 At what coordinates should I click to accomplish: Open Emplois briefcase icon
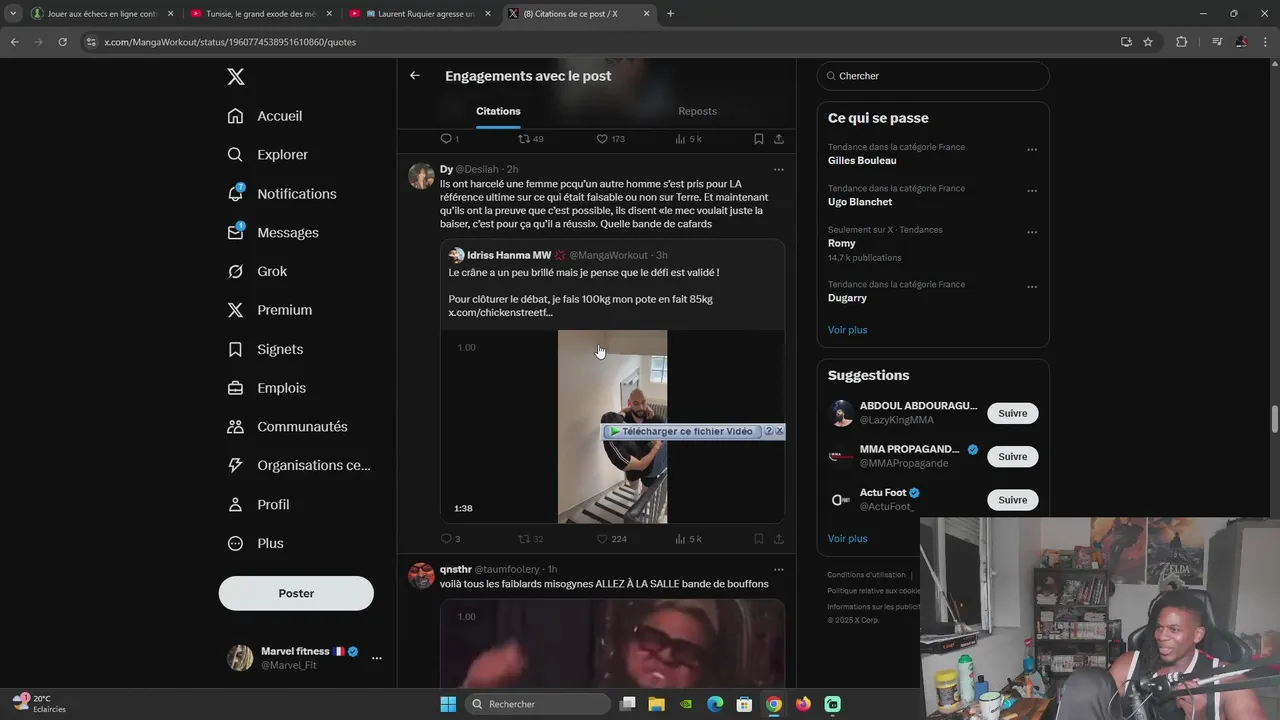tap(235, 388)
